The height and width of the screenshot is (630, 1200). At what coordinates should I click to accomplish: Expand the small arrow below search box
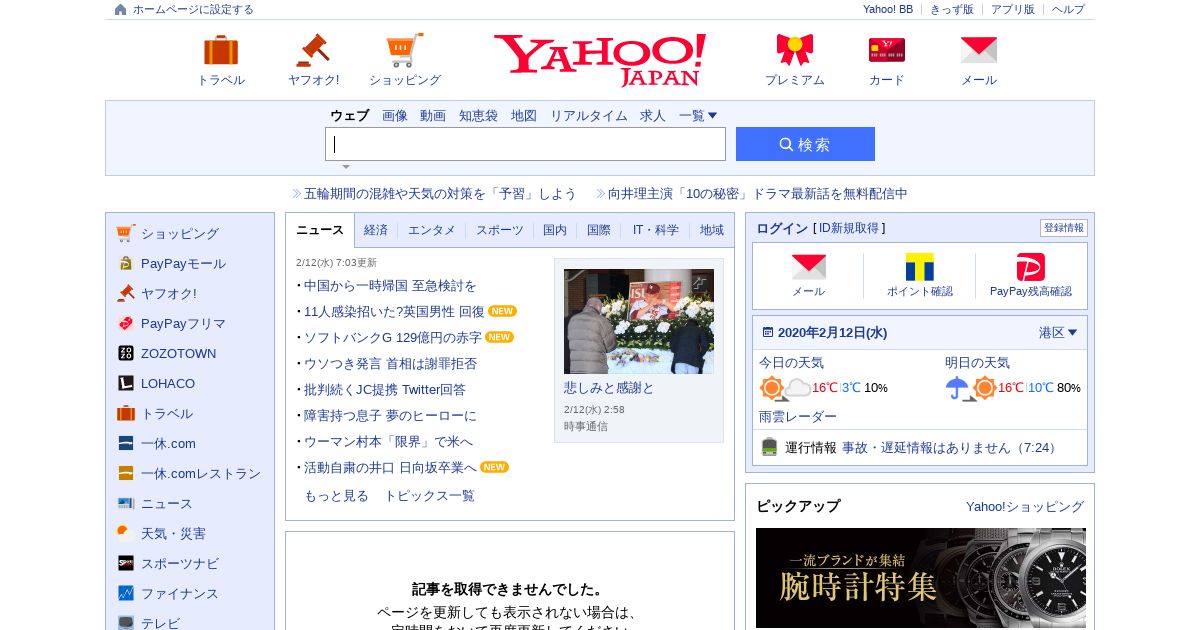[x=346, y=167]
